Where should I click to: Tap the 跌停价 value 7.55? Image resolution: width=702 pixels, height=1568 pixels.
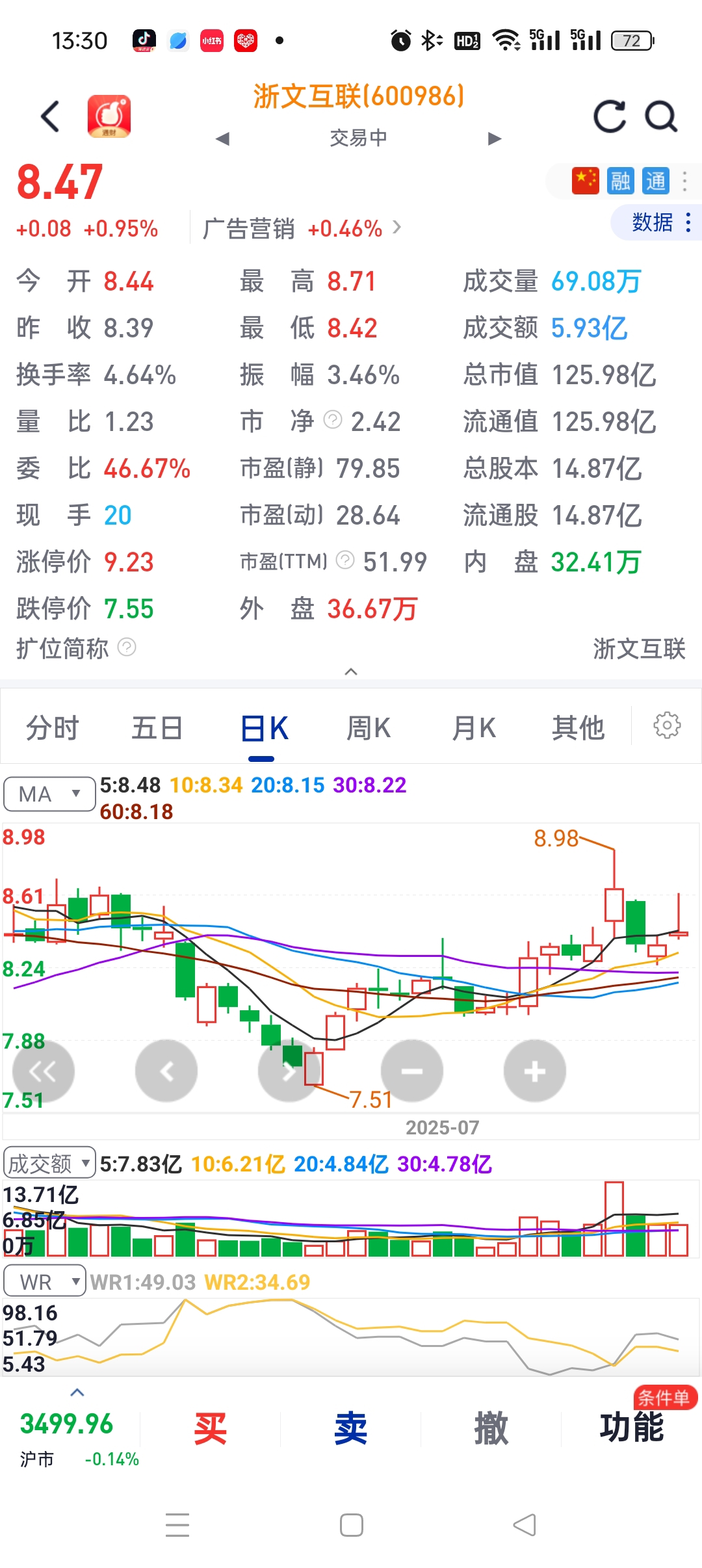129,609
